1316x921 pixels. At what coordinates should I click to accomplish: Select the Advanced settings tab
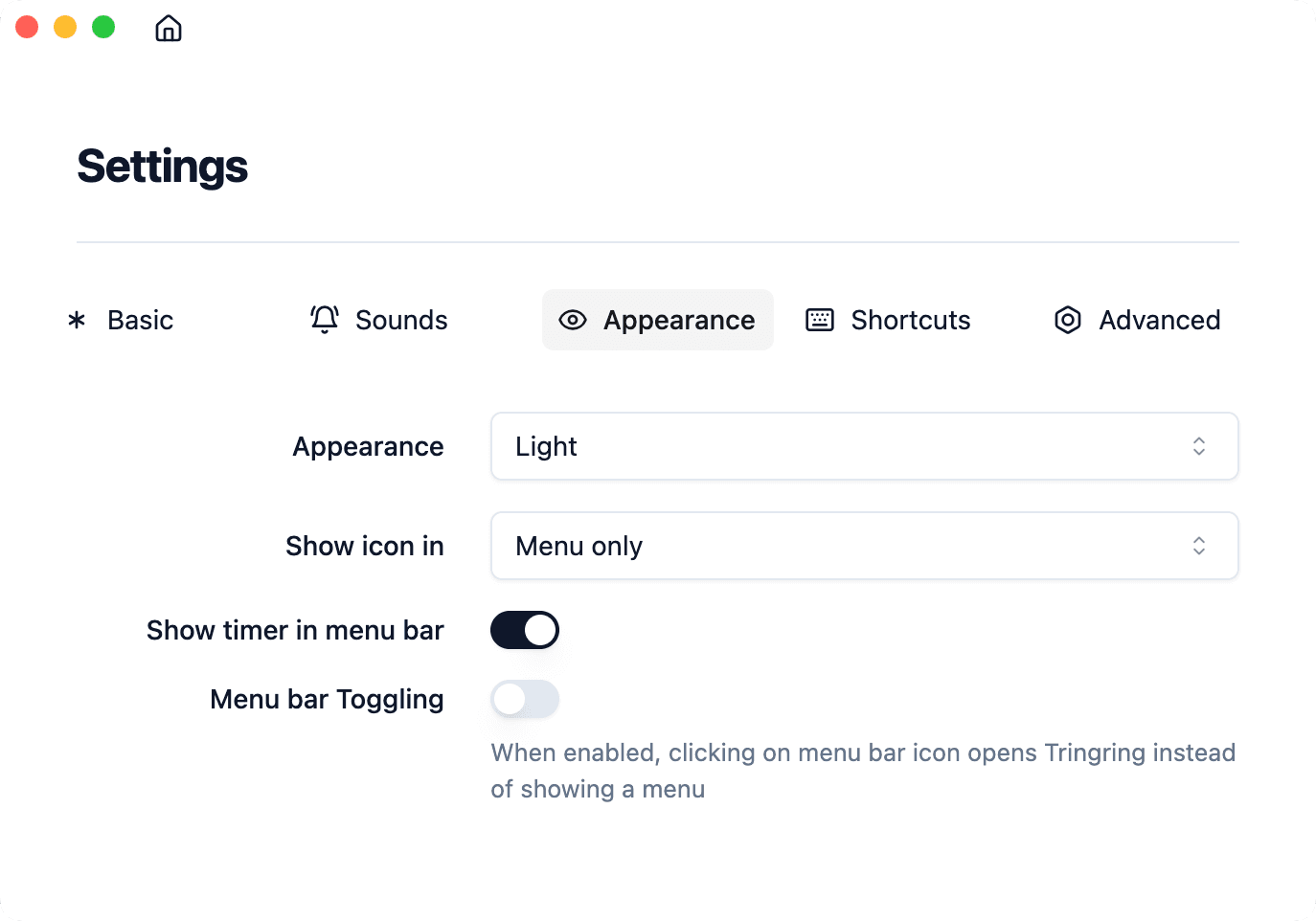[1159, 320]
